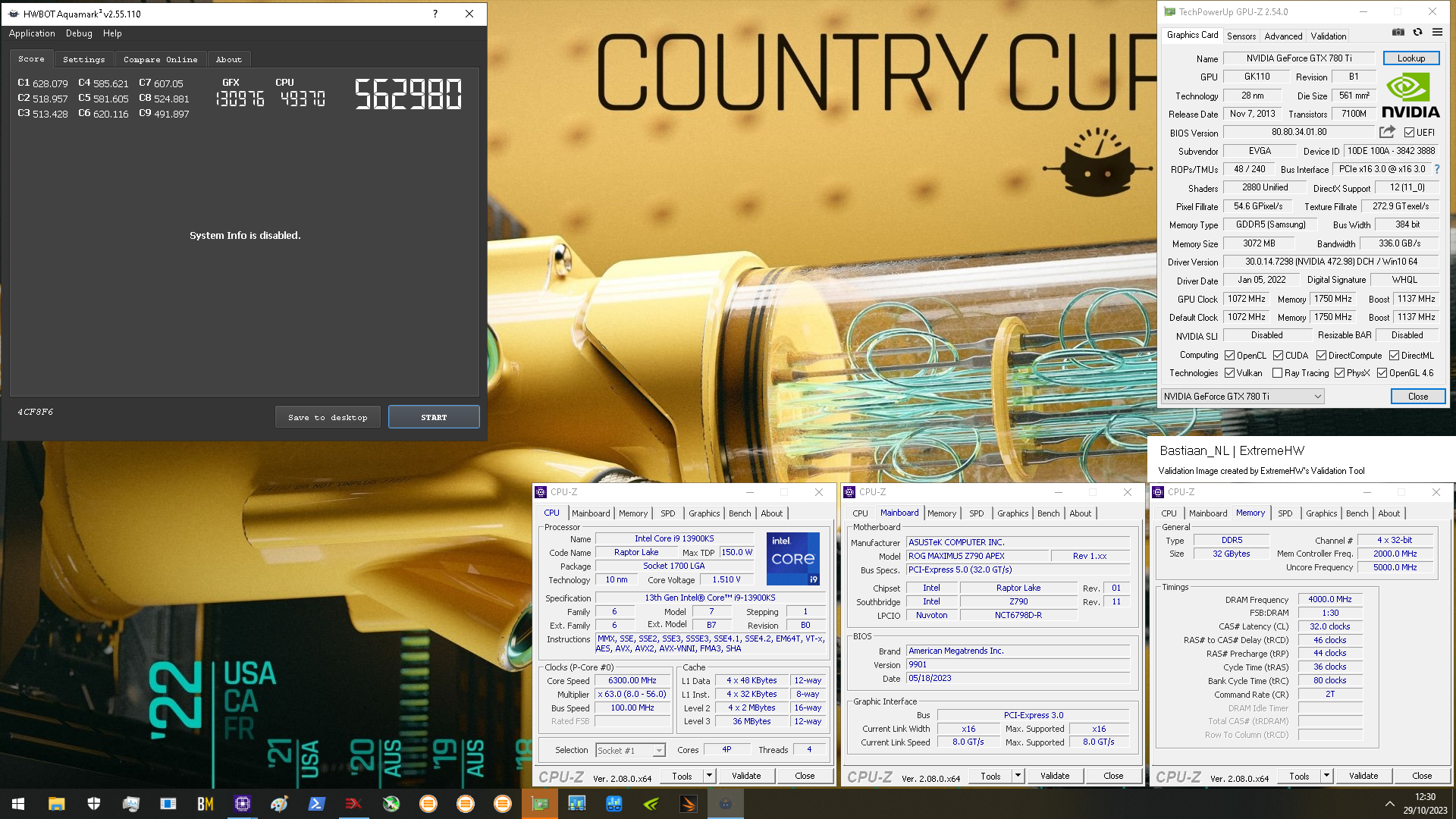Screen dimensions: 1456x819
Task: Open the Validation tab in GPU-Z
Action: coord(1329,36)
